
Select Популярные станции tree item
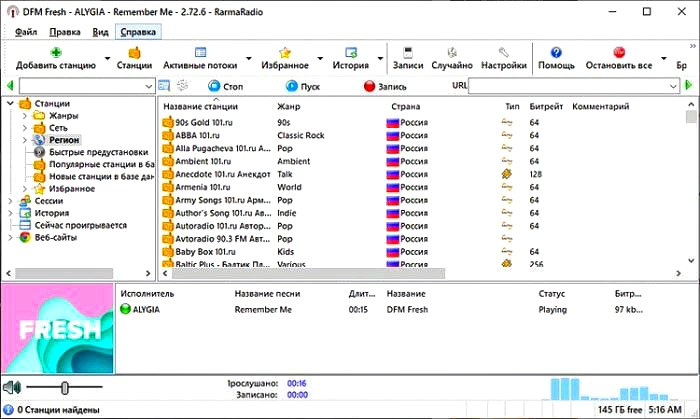[101, 164]
